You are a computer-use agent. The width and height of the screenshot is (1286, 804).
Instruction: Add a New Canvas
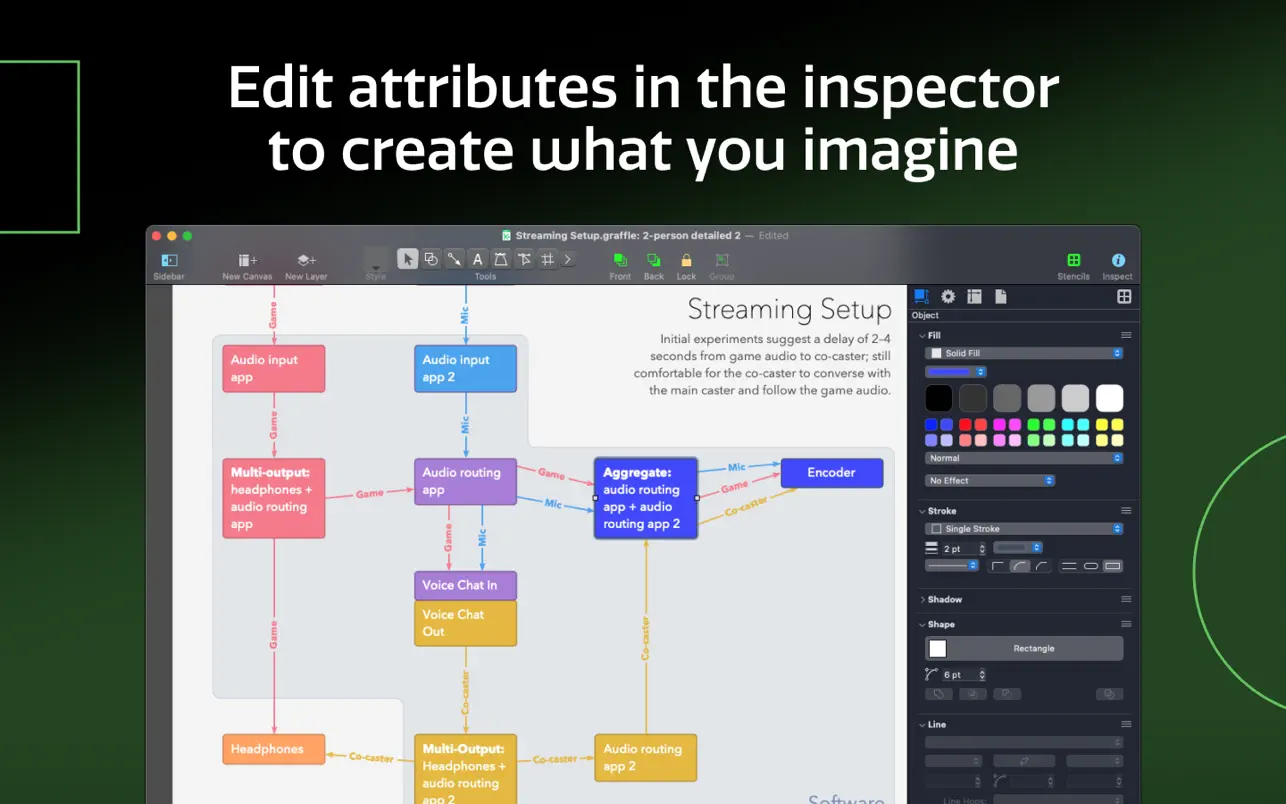click(x=247, y=260)
